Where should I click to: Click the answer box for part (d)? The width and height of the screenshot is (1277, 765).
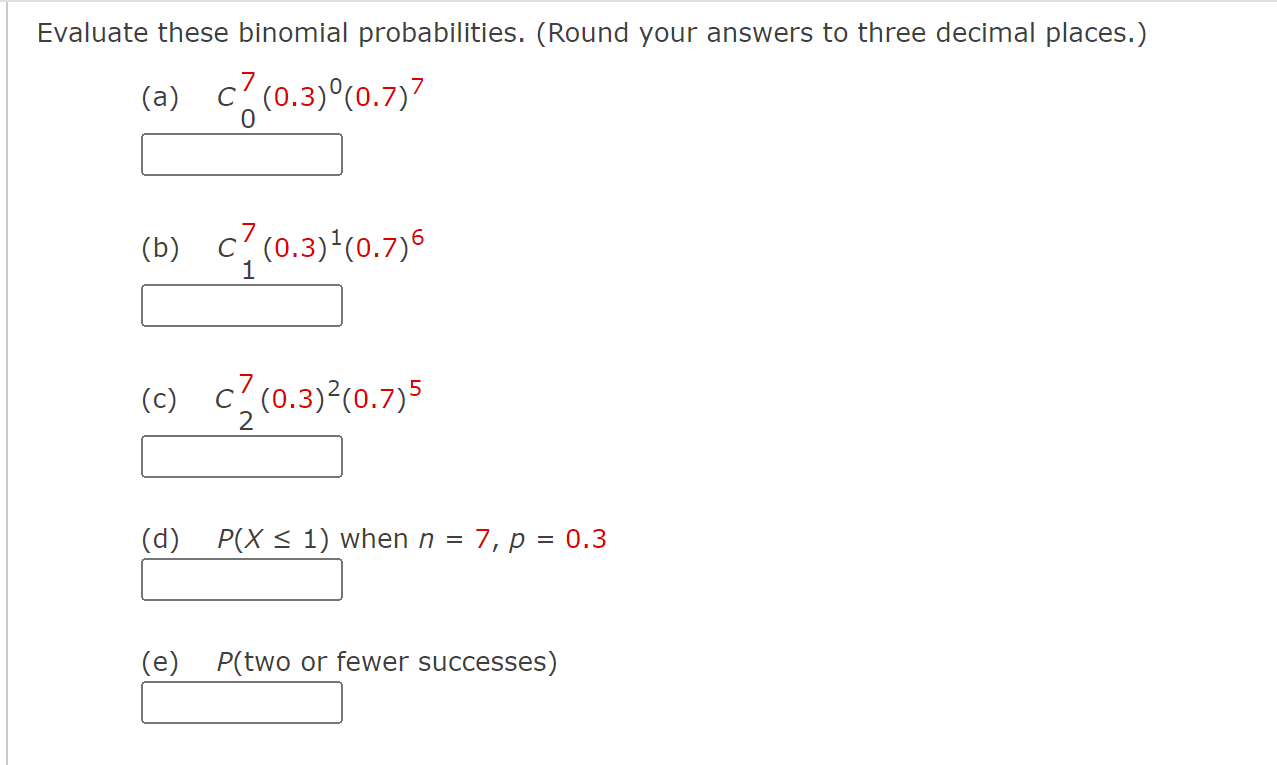(242, 579)
